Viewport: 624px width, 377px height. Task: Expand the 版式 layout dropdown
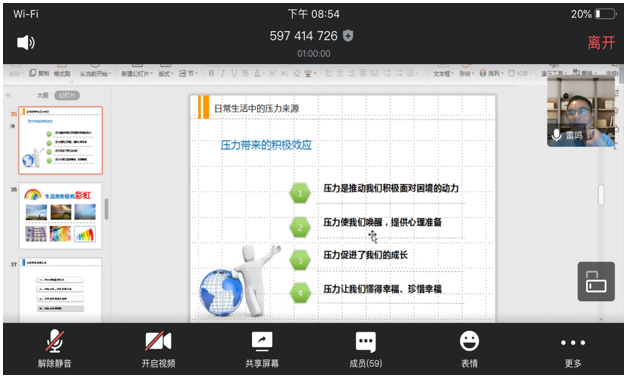point(166,74)
